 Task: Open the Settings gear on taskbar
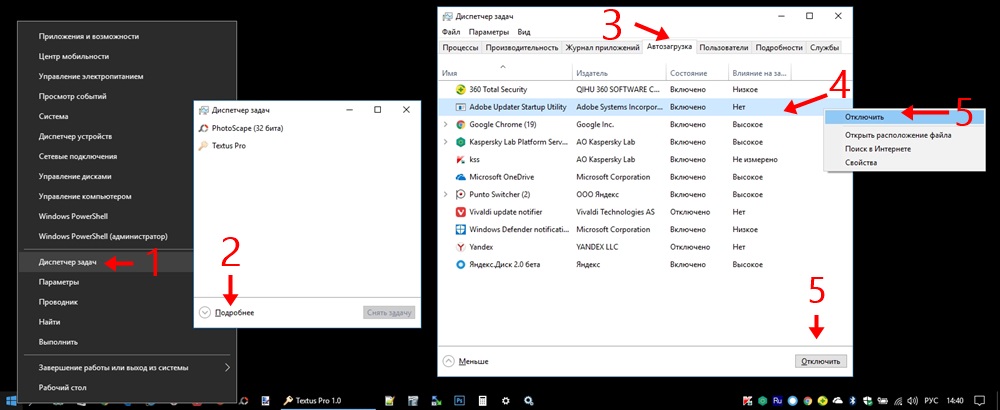505,400
